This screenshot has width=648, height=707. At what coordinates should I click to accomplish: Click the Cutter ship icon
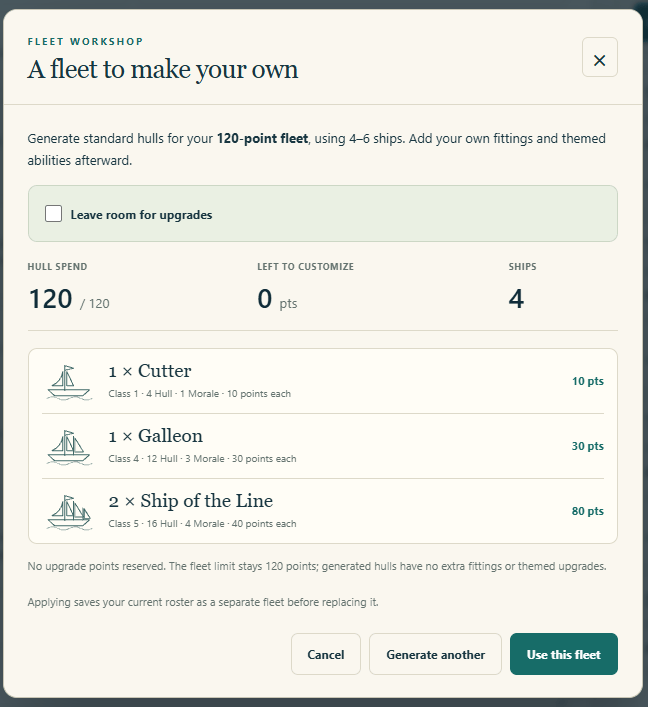(69, 382)
